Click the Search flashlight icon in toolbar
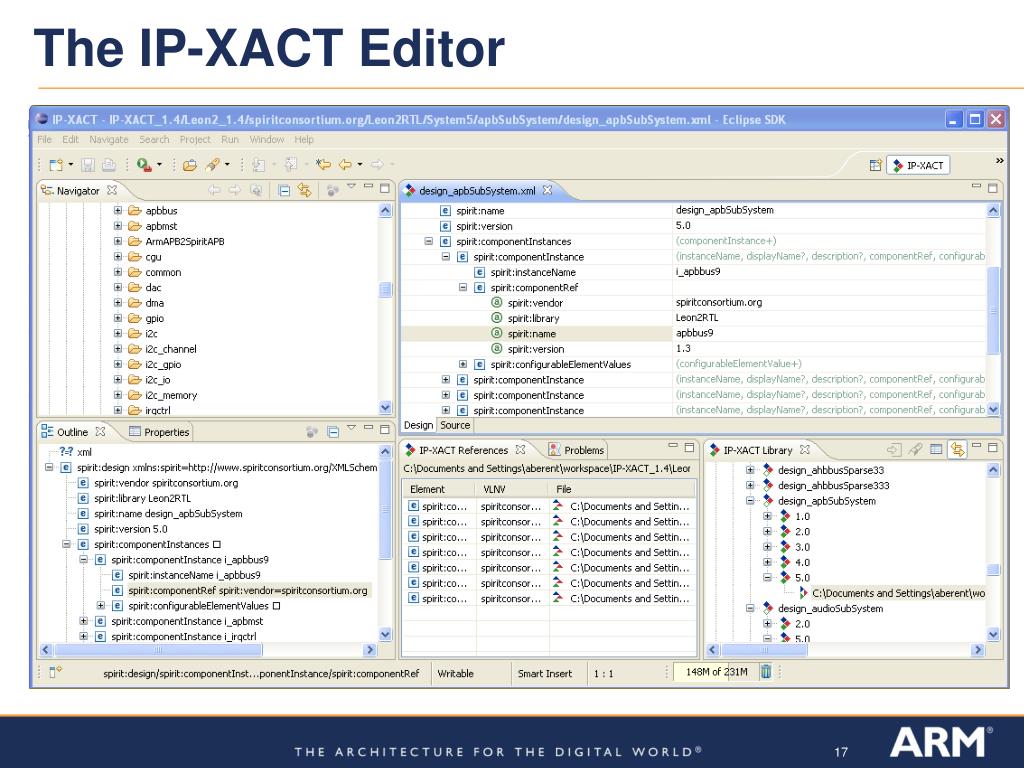Screen dimensions: 1024x768 point(212,165)
